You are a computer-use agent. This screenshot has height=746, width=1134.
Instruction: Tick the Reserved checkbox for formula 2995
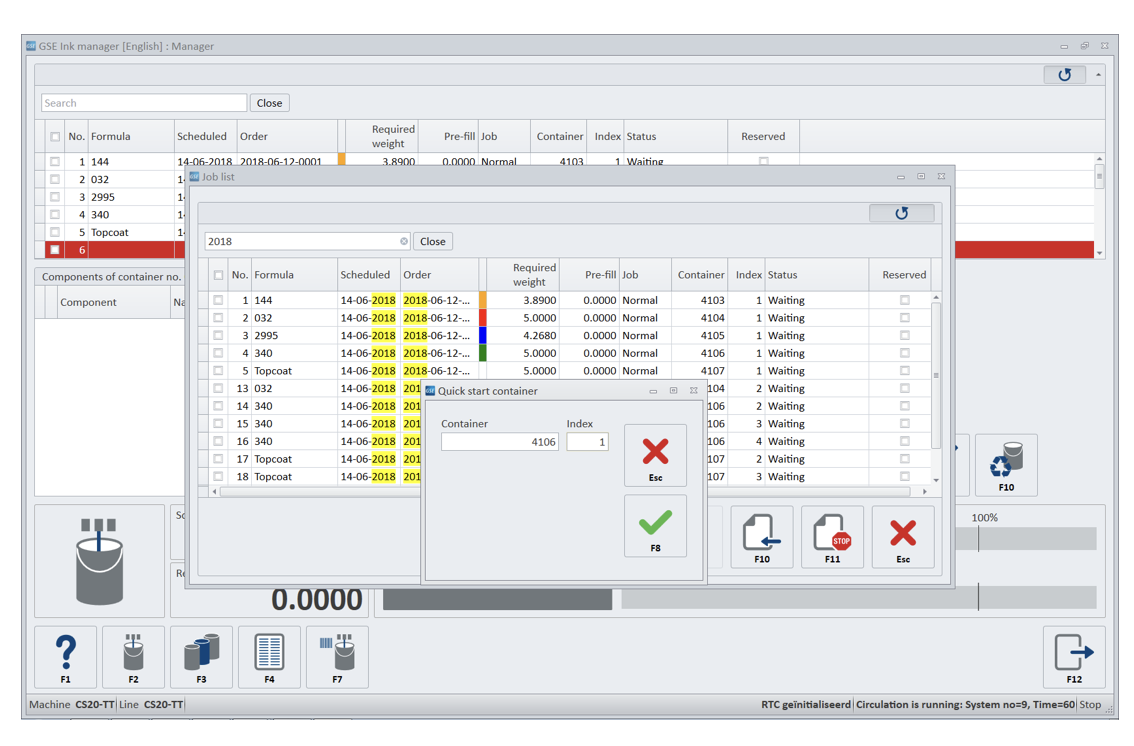(904, 336)
